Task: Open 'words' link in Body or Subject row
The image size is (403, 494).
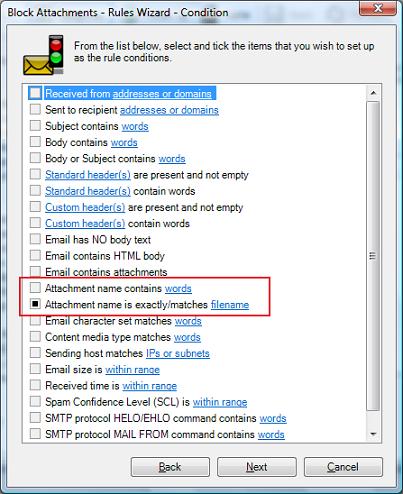Action: click(x=172, y=159)
